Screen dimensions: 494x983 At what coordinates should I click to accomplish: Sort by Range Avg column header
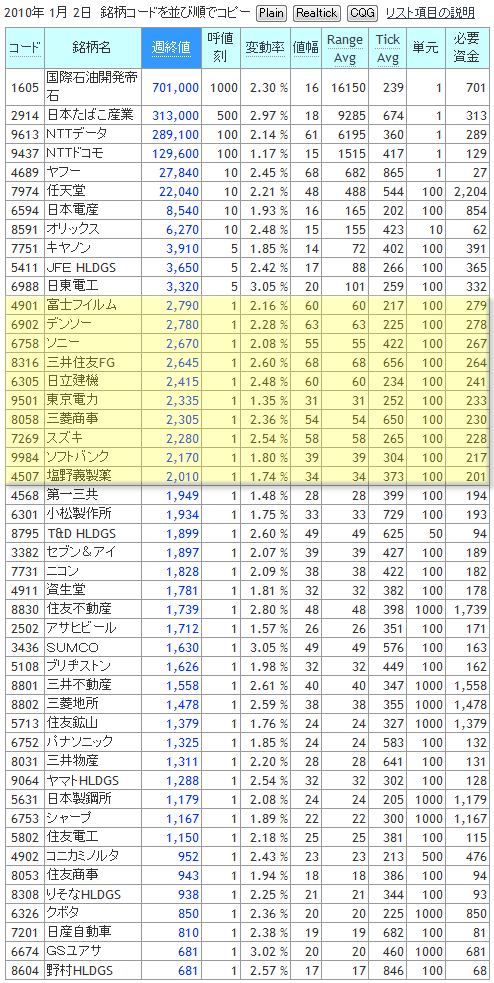pos(345,48)
